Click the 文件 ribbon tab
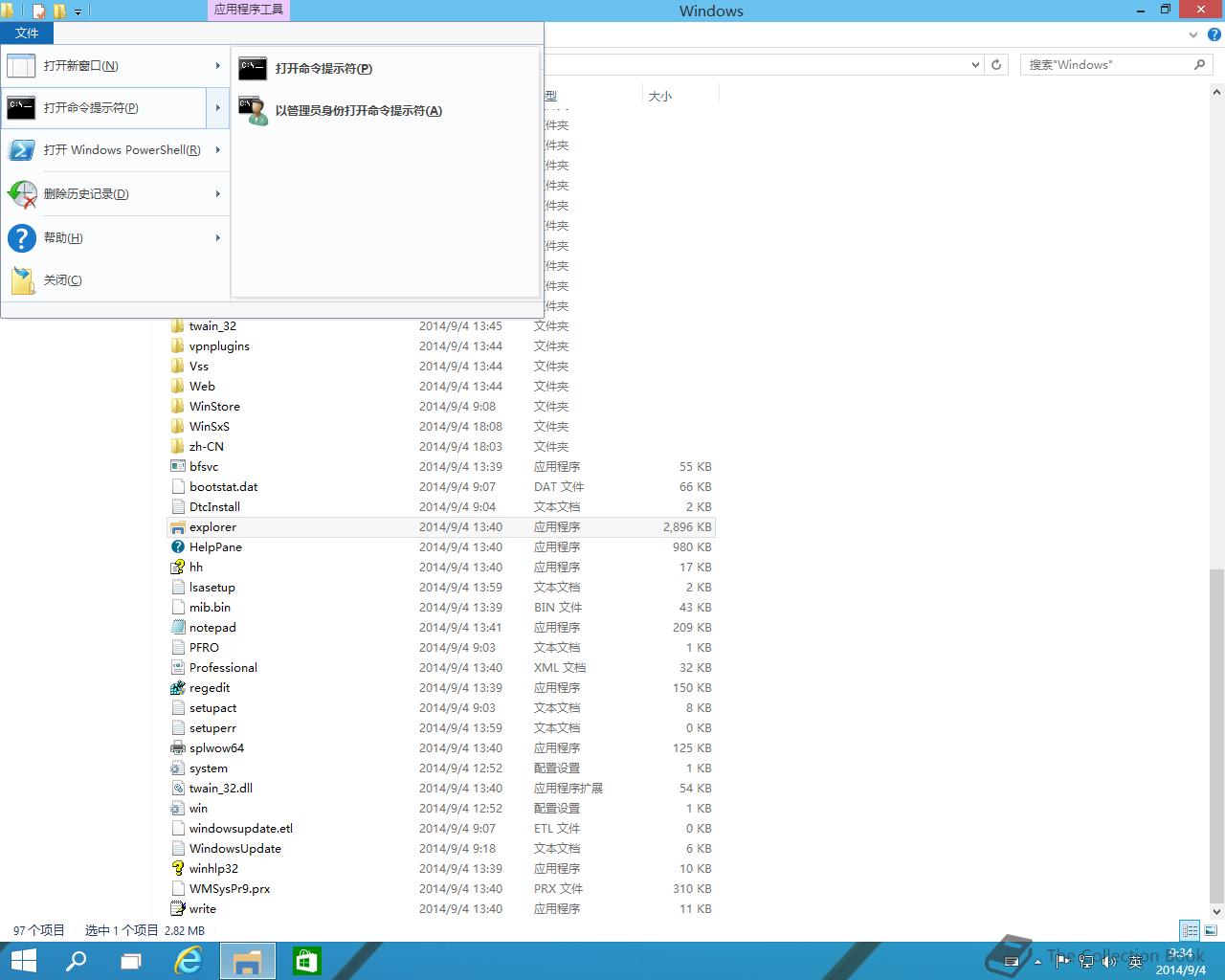Image resolution: width=1225 pixels, height=980 pixels. pos(27,33)
